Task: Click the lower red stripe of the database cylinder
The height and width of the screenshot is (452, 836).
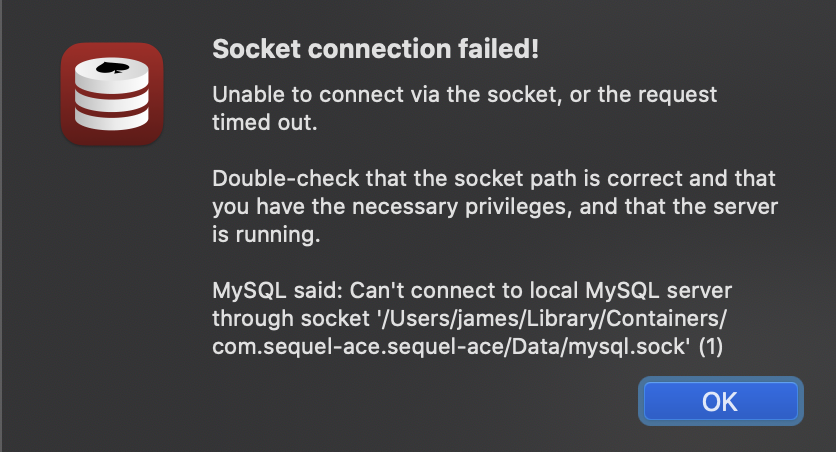Action: 112,109
